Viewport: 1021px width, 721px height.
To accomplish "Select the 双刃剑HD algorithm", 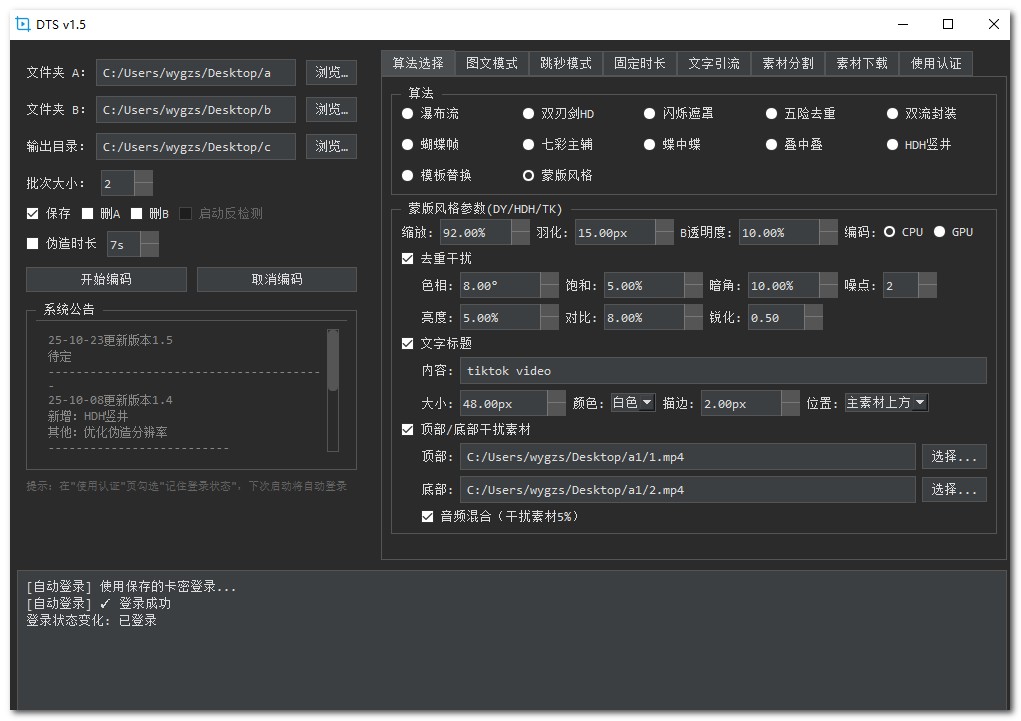I will pyautogui.click(x=529, y=113).
